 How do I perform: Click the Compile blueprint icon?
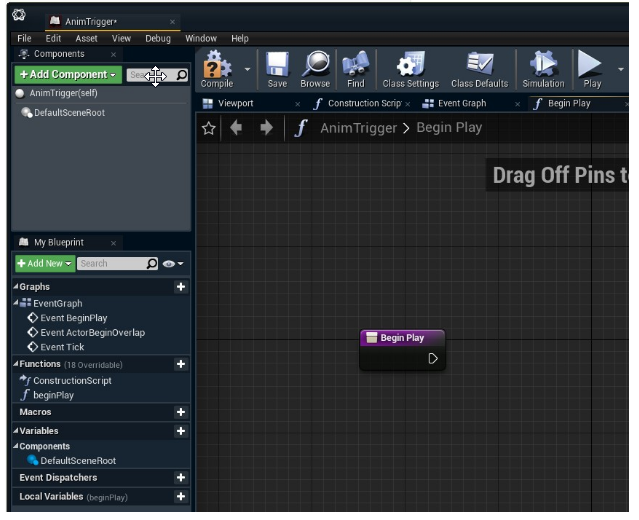tap(216, 69)
